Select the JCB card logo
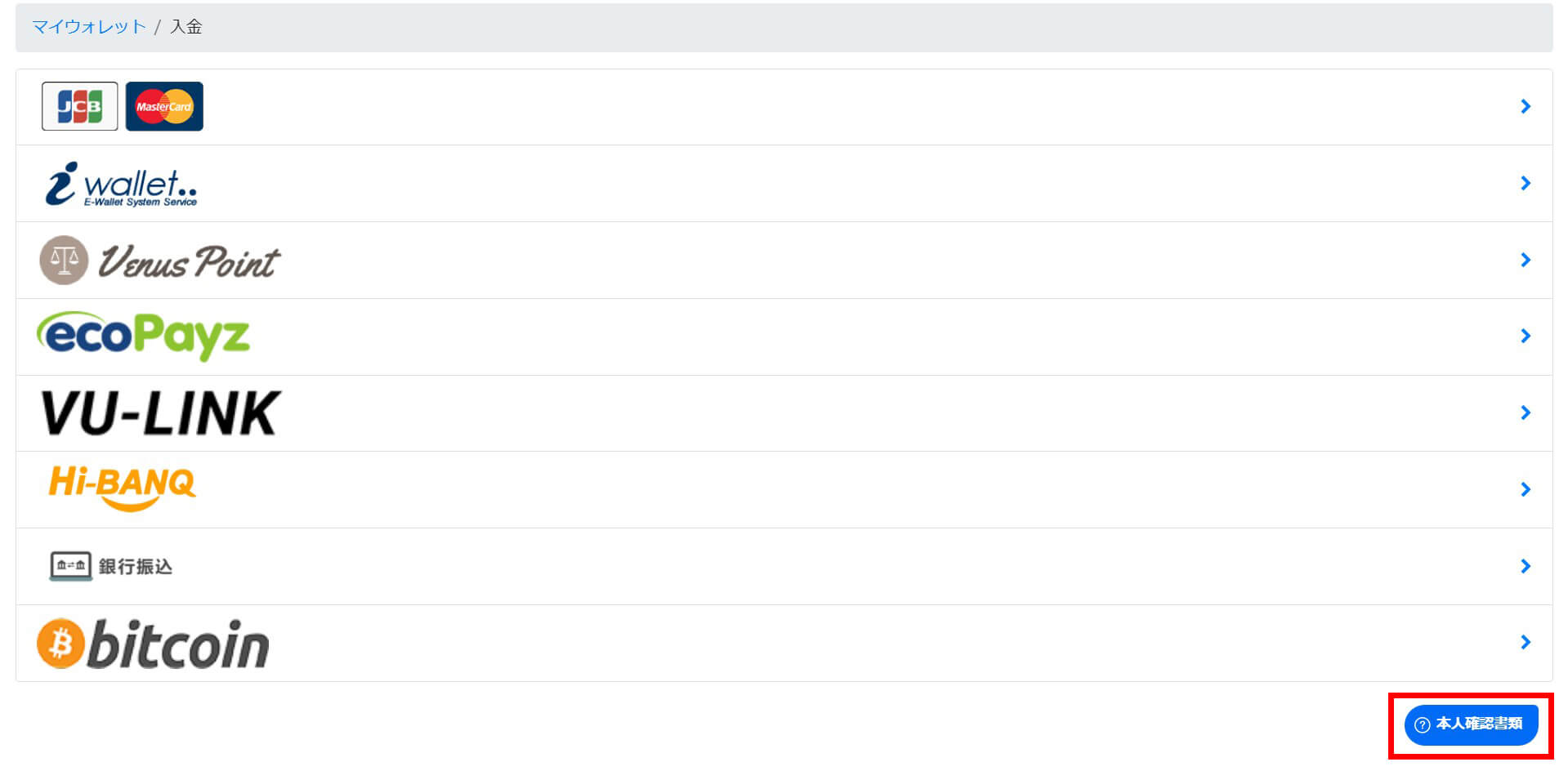 [x=79, y=106]
